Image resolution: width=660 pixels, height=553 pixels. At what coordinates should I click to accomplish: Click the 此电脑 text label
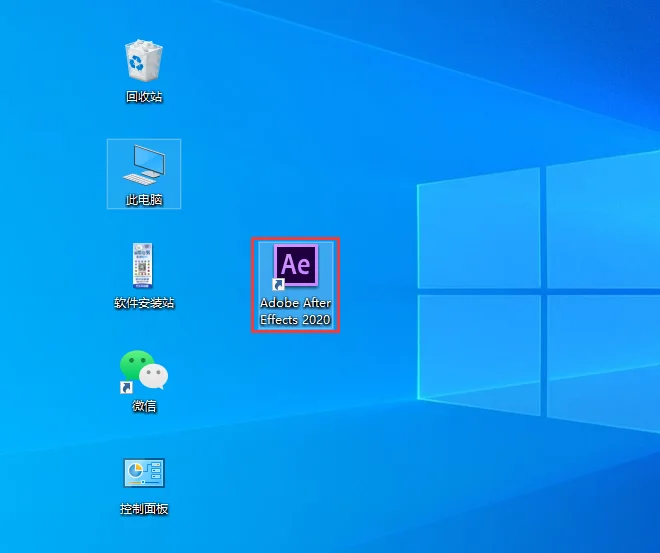[x=144, y=199]
